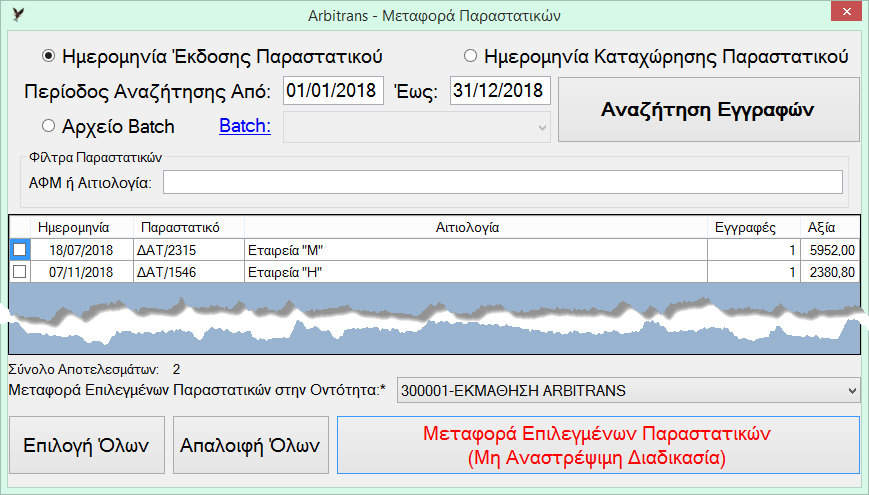This screenshot has height=495, width=869.
Task: Select the date cell 18/07/2018
Action: [81, 250]
